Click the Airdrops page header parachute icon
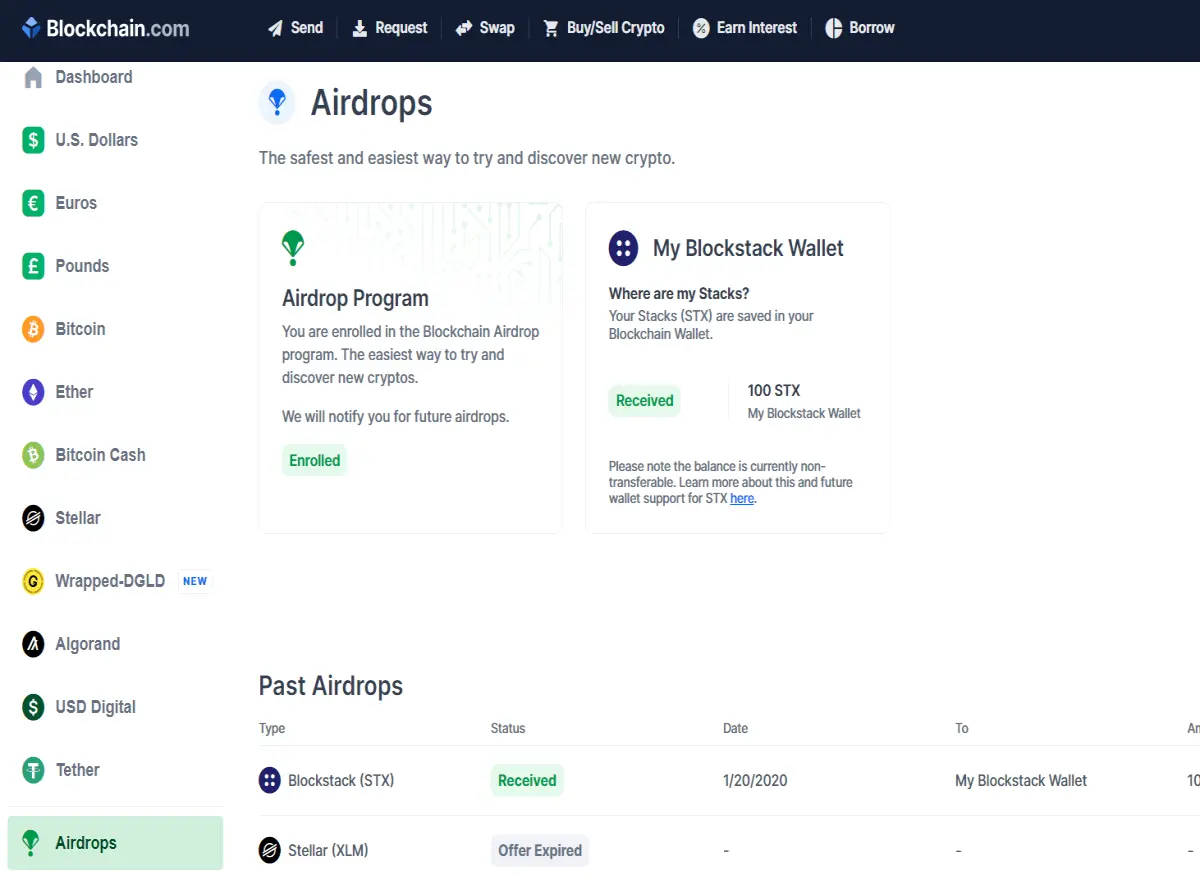The height and width of the screenshot is (877, 1200). tap(277, 103)
